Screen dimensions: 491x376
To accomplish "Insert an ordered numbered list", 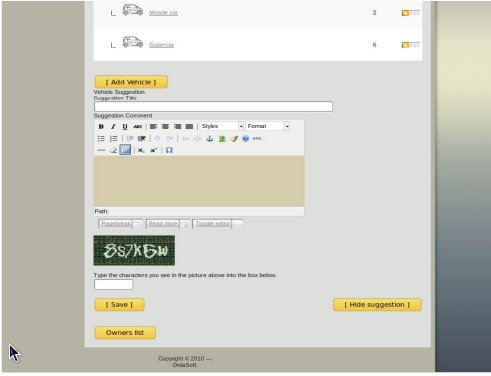I will [113, 139].
